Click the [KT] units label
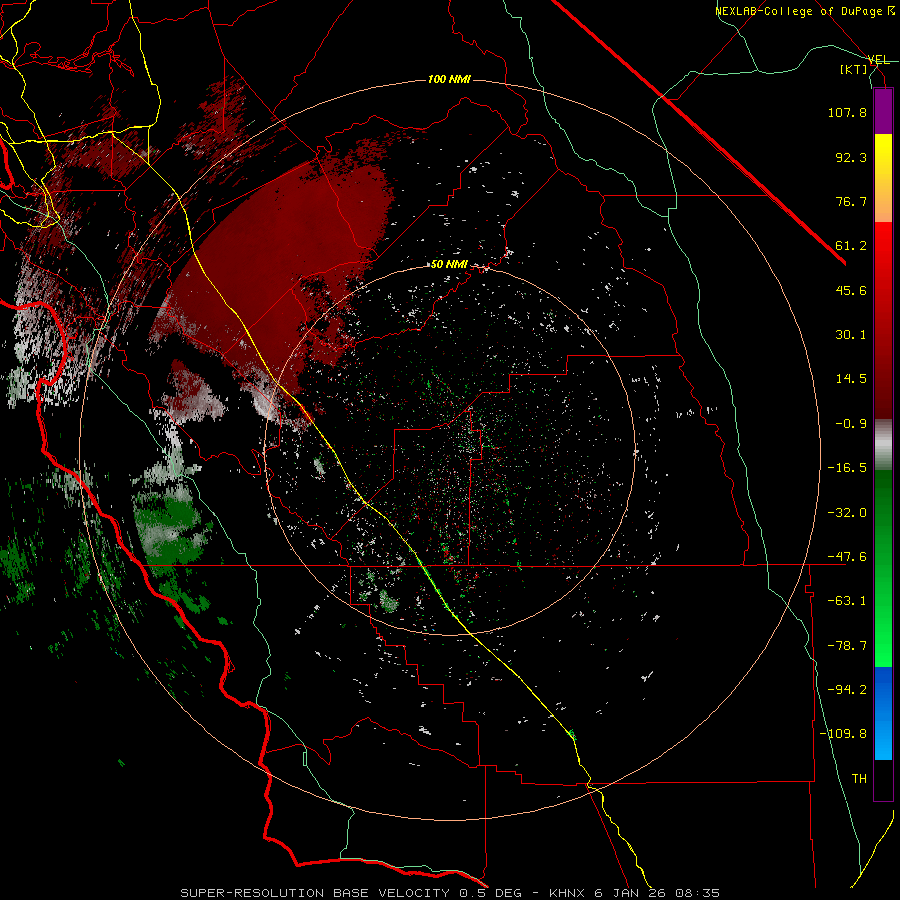The height and width of the screenshot is (900, 900). [854, 69]
